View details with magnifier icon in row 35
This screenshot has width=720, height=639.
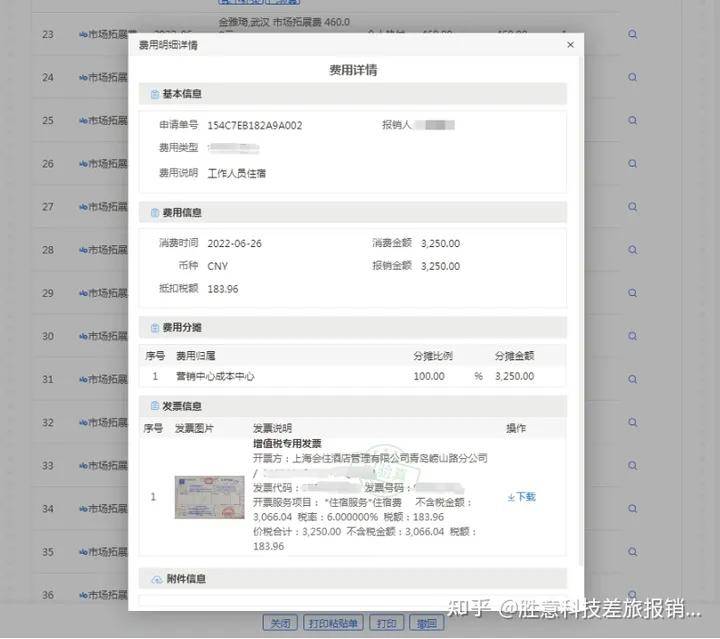[x=632, y=552]
